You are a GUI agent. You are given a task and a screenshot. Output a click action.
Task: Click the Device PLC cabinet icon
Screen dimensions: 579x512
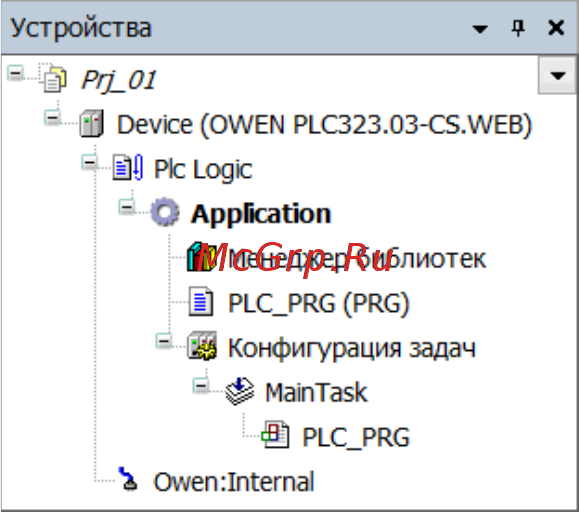(92, 124)
